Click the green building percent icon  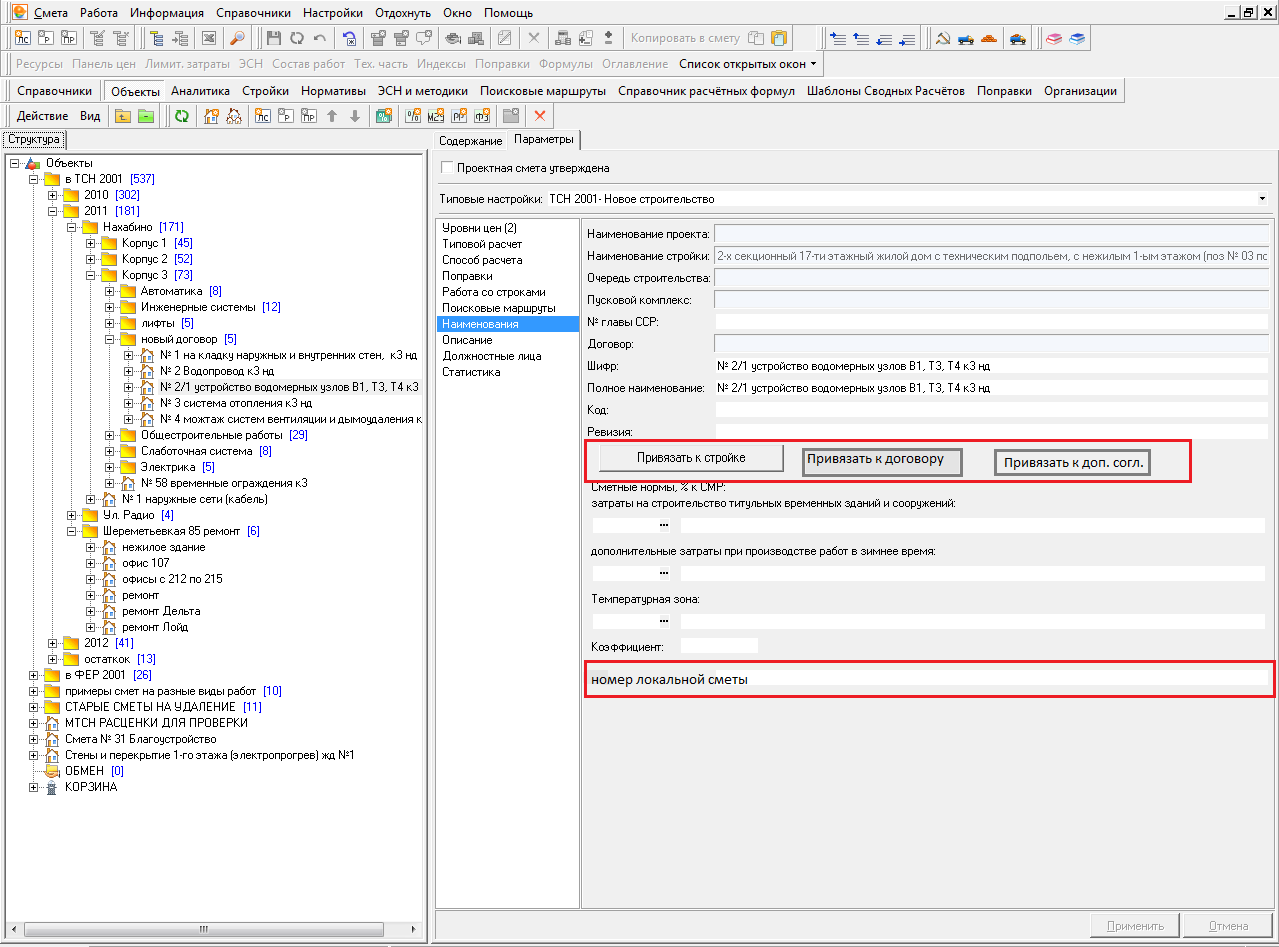[384, 116]
